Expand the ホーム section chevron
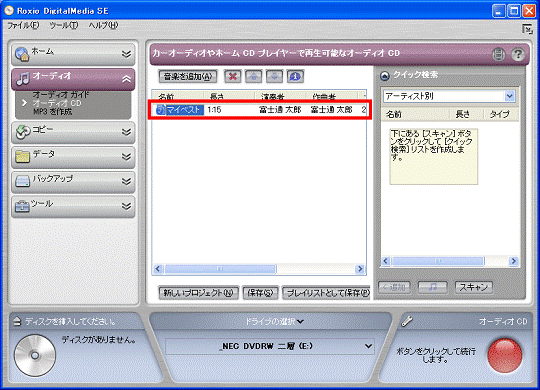This screenshot has height=390, width=540. pos(126,54)
